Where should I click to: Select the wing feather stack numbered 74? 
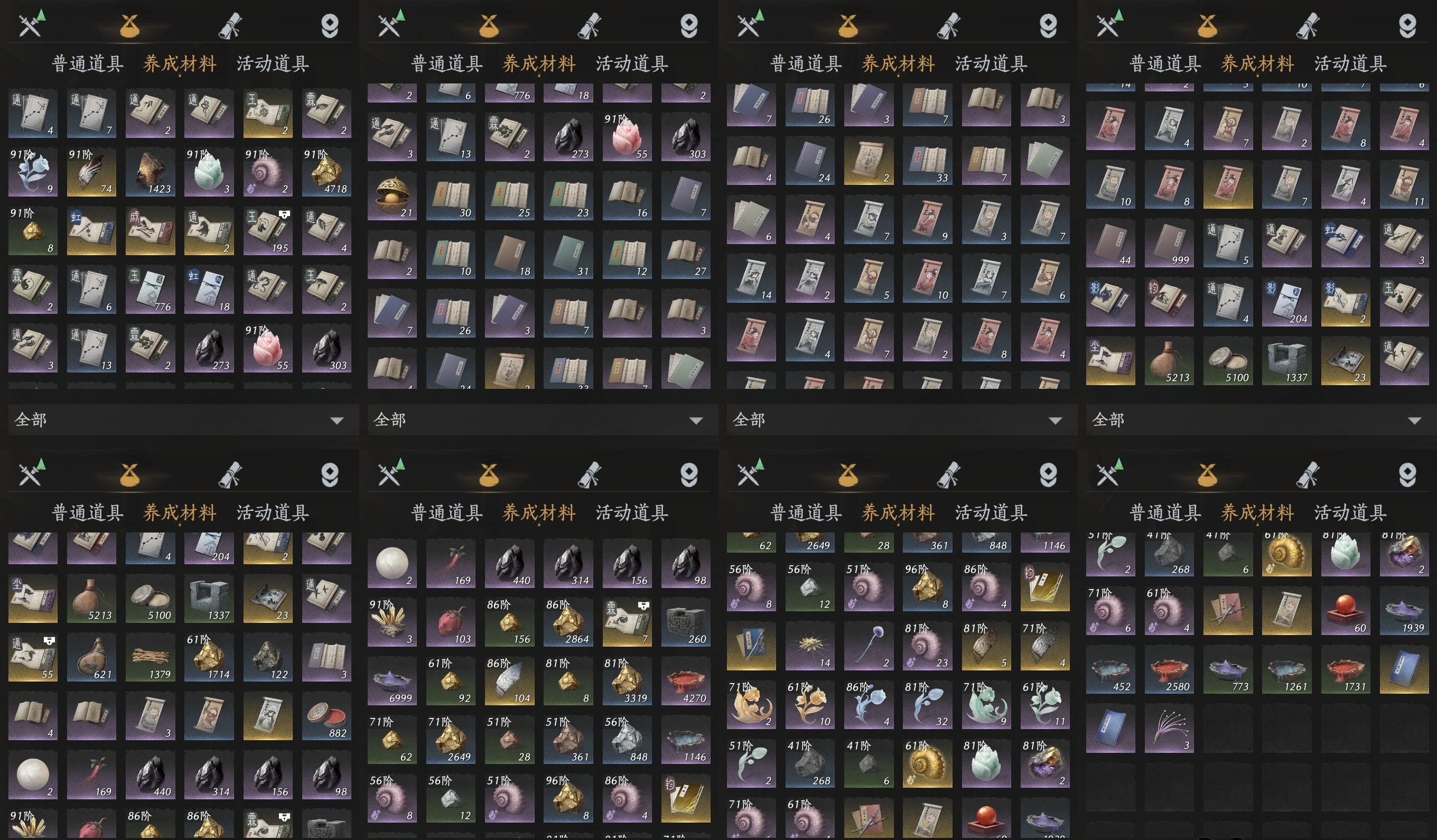pyautogui.click(x=91, y=172)
